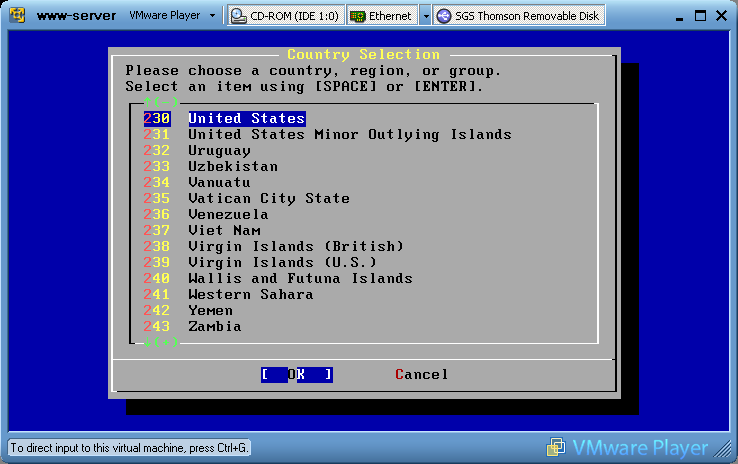Expand the device list dropdown arrow
This screenshot has height=464, width=738.
[425, 16]
